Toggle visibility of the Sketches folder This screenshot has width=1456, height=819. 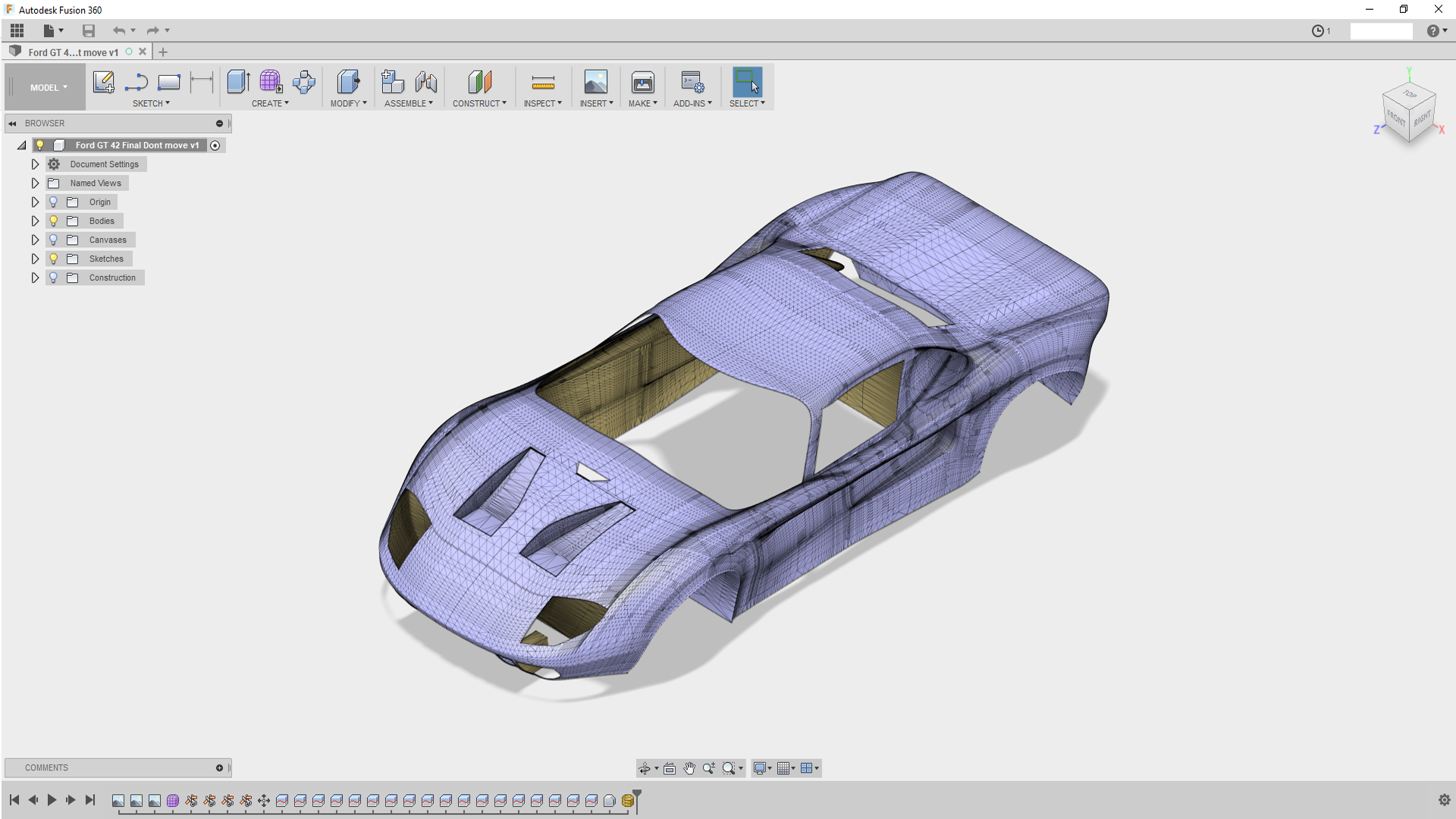click(53, 258)
